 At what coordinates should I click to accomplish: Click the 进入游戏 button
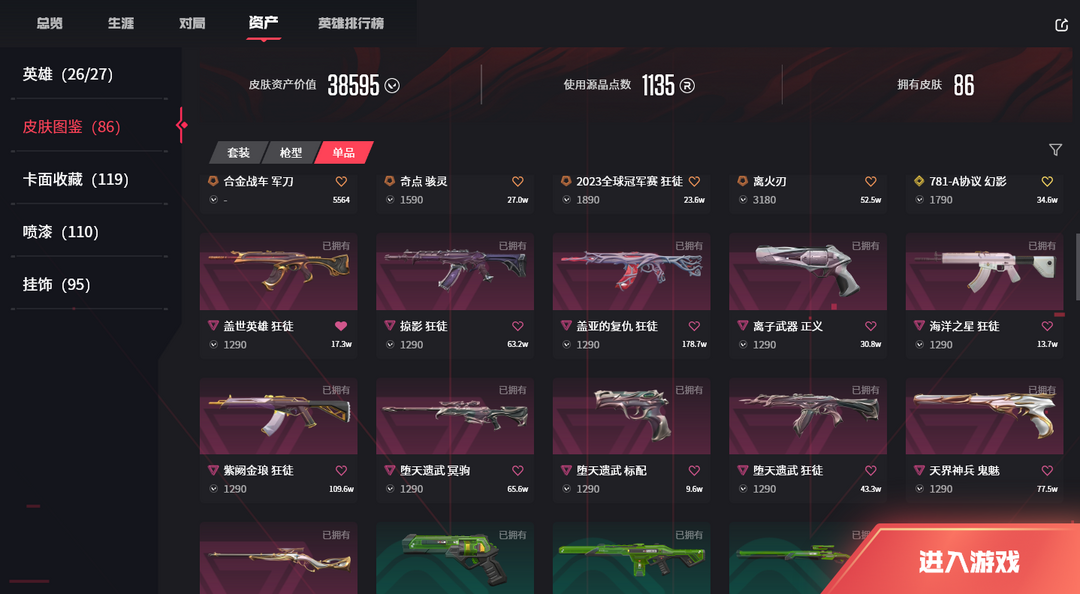968,562
